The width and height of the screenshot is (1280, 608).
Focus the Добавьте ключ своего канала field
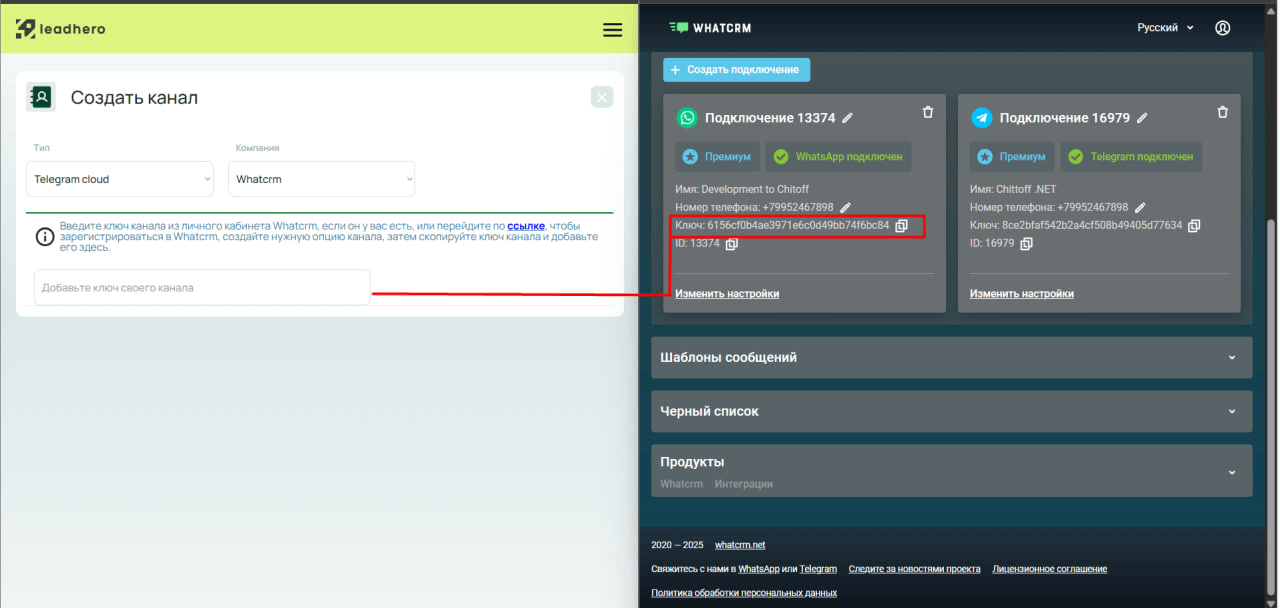click(x=202, y=287)
